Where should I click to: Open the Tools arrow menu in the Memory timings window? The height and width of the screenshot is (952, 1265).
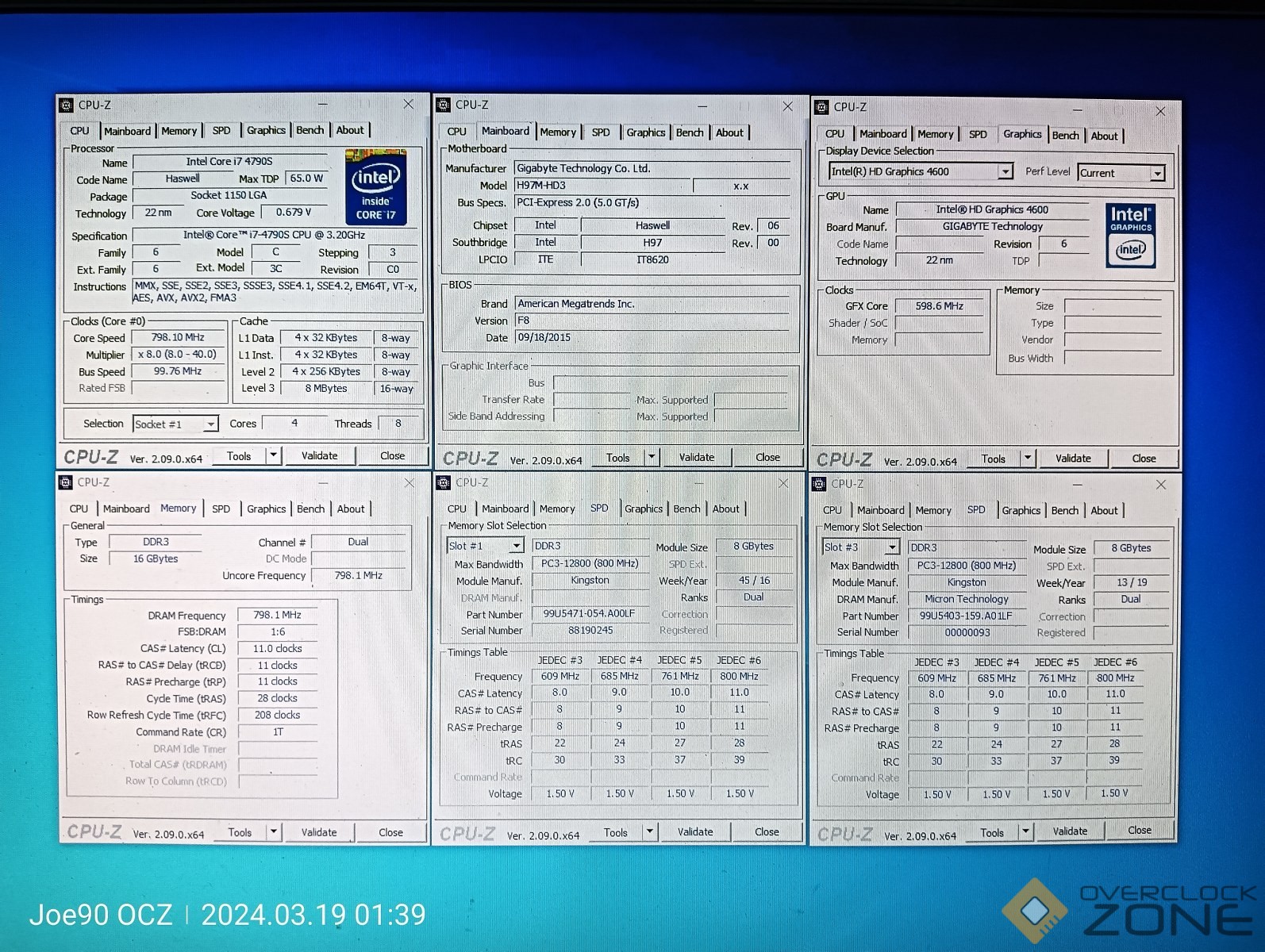tap(274, 832)
